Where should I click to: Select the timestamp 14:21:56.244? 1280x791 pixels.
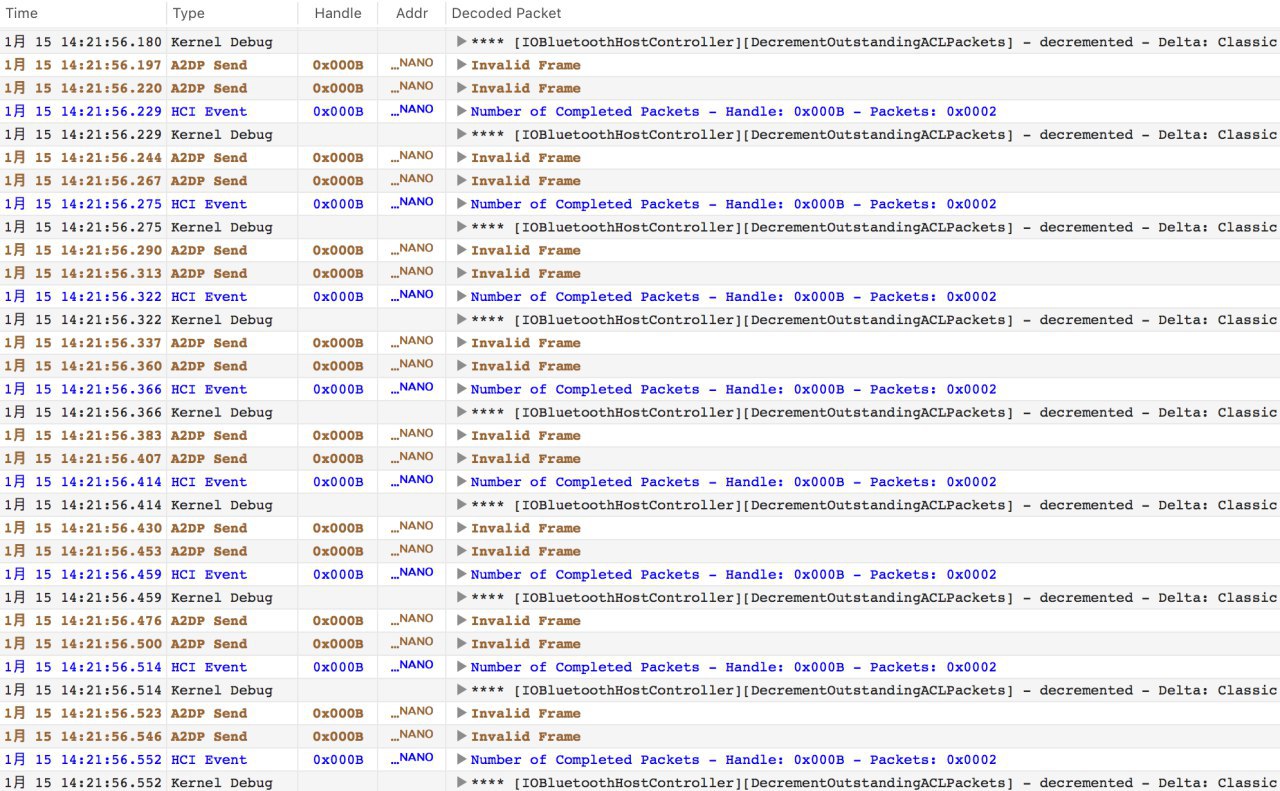click(x=82, y=158)
